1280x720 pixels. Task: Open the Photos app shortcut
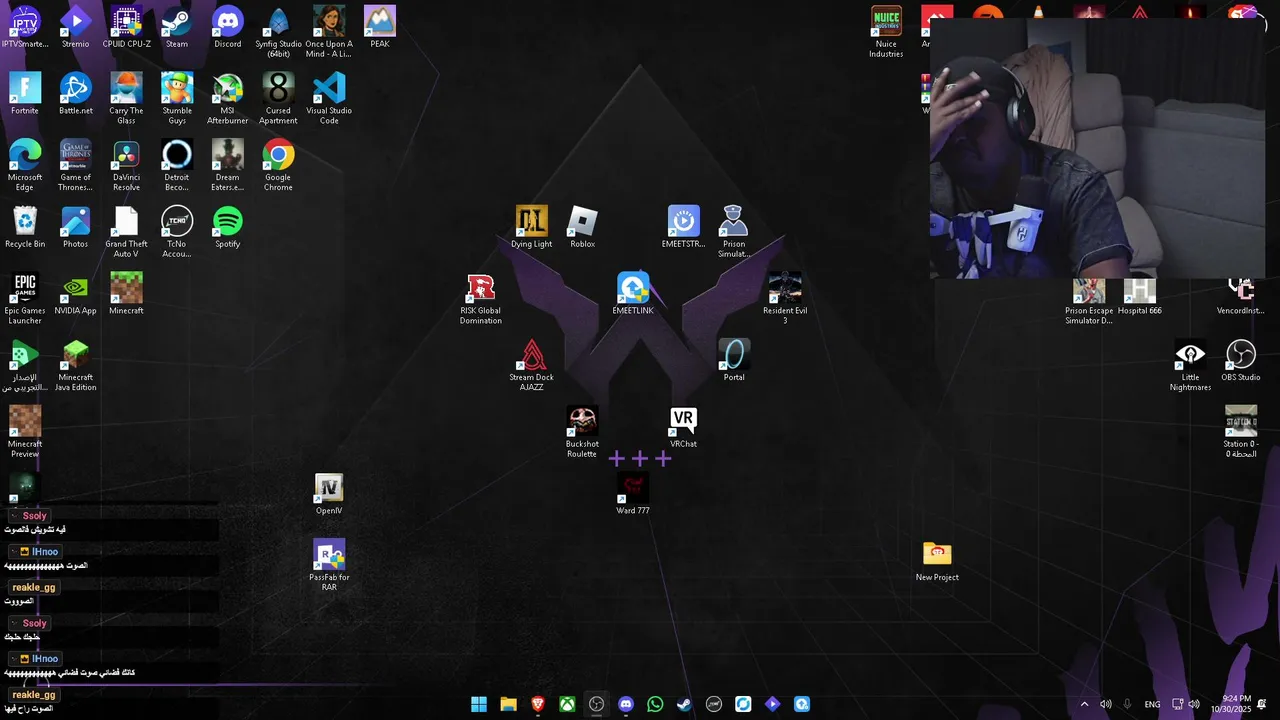[75, 228]
